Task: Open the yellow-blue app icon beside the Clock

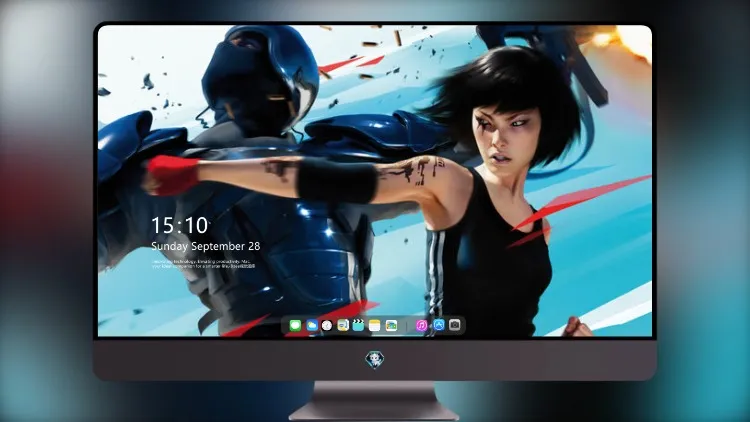Action: 343,325
